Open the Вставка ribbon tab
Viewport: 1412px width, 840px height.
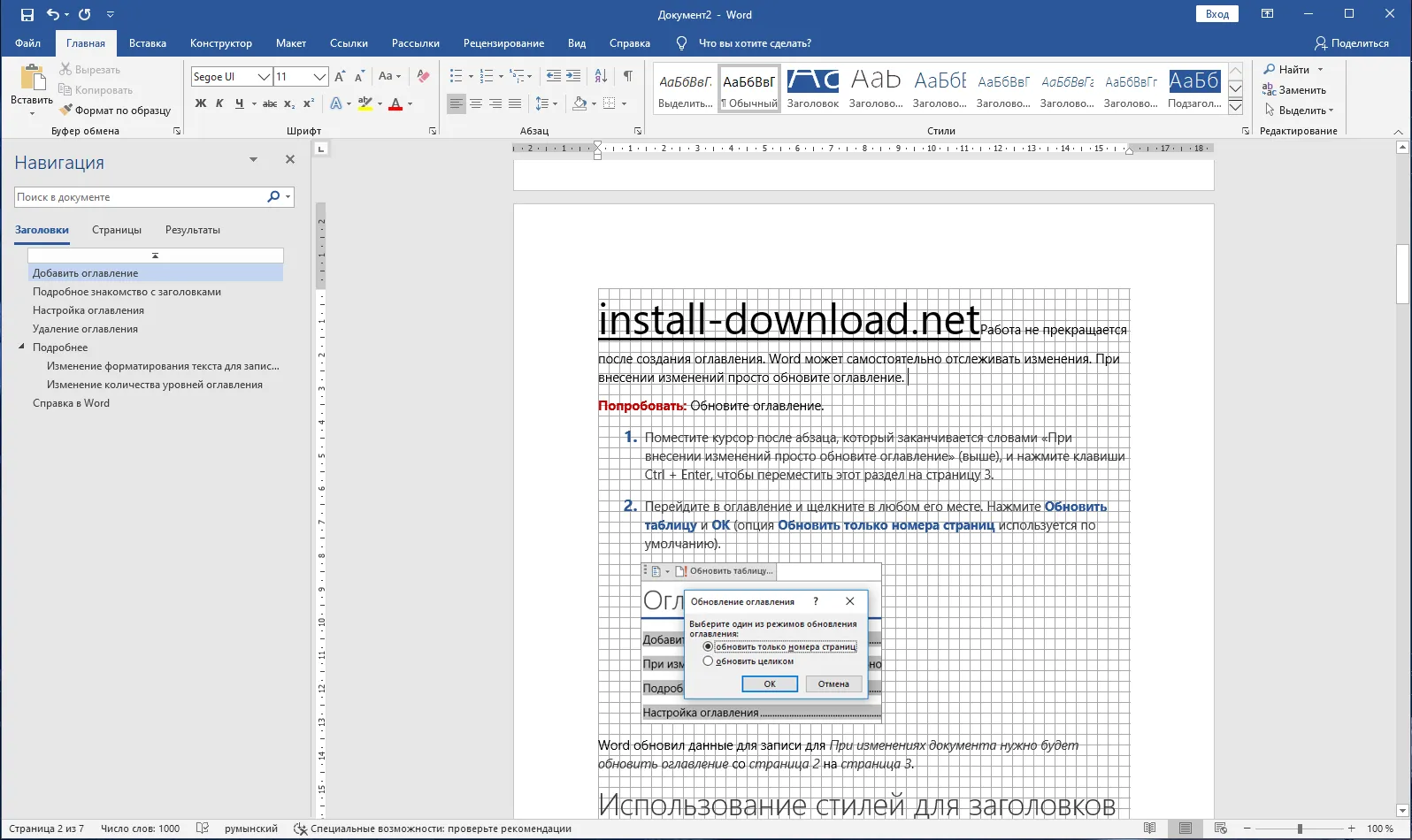[147, 43]
